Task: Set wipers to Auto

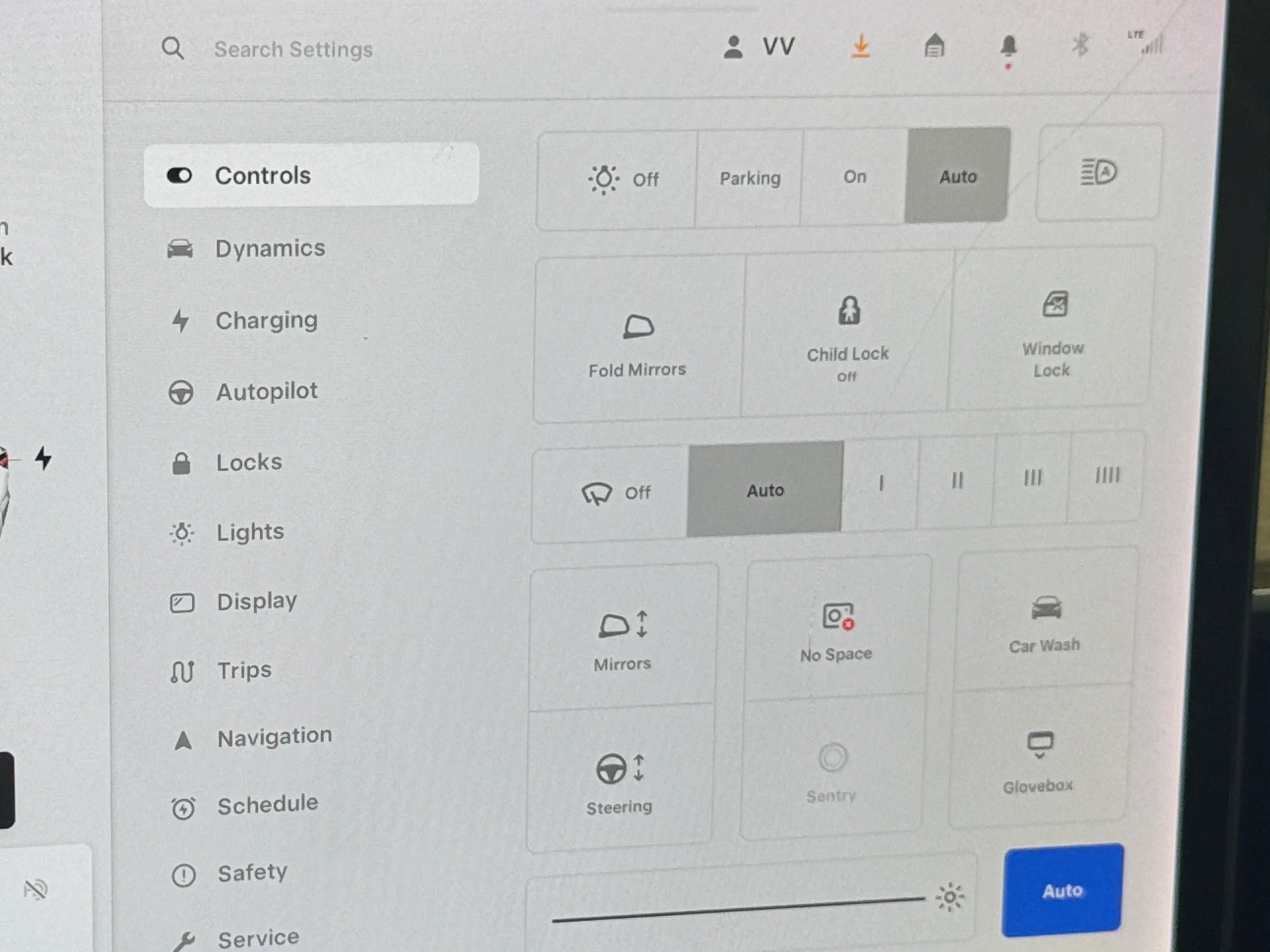Action: (x=765, y=490)
